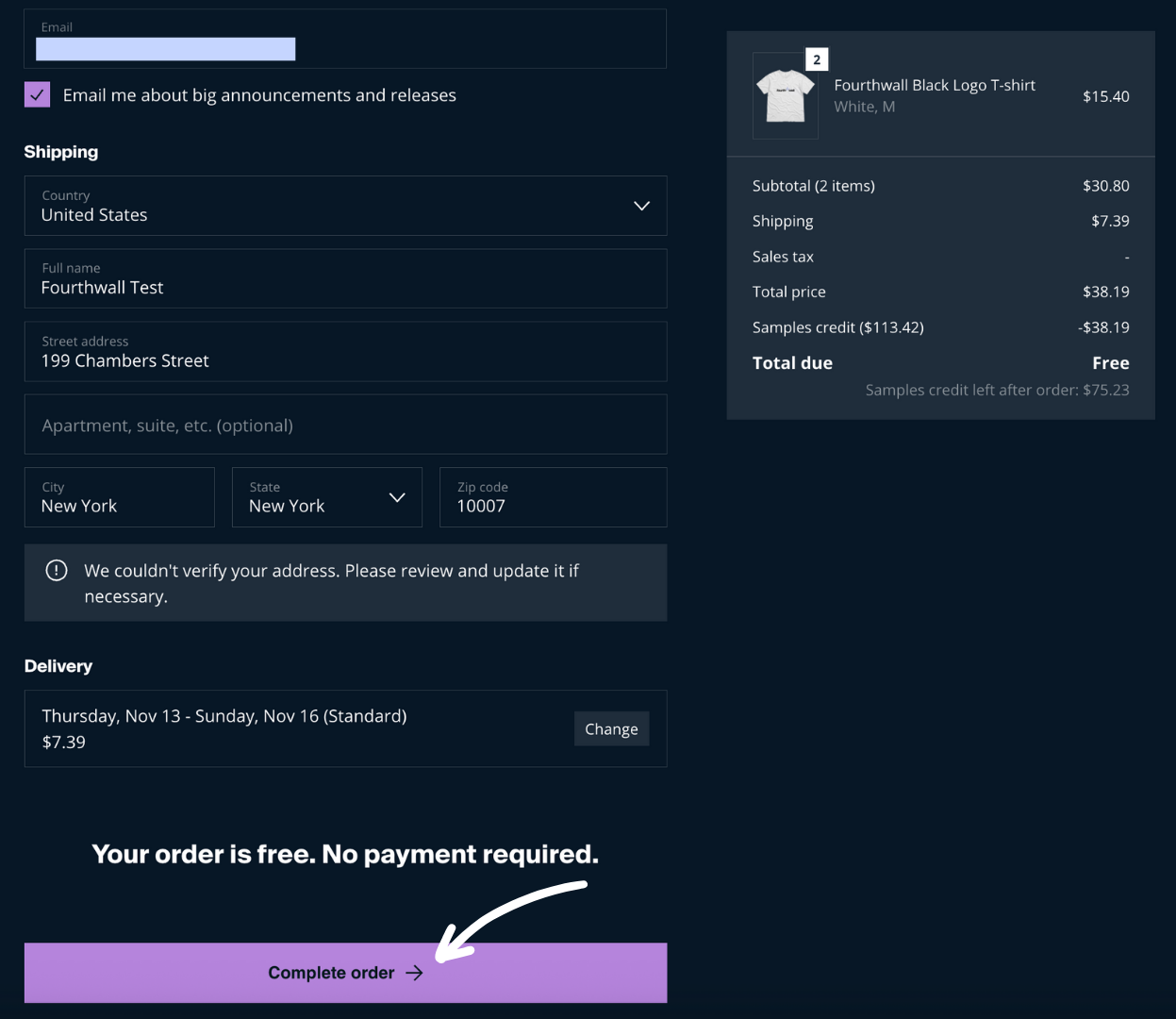Image resolution: width=1176 pixels, height=1019 pixels.
Task: Uncheck the email announcements checkbox
Action: click(37, 94)
